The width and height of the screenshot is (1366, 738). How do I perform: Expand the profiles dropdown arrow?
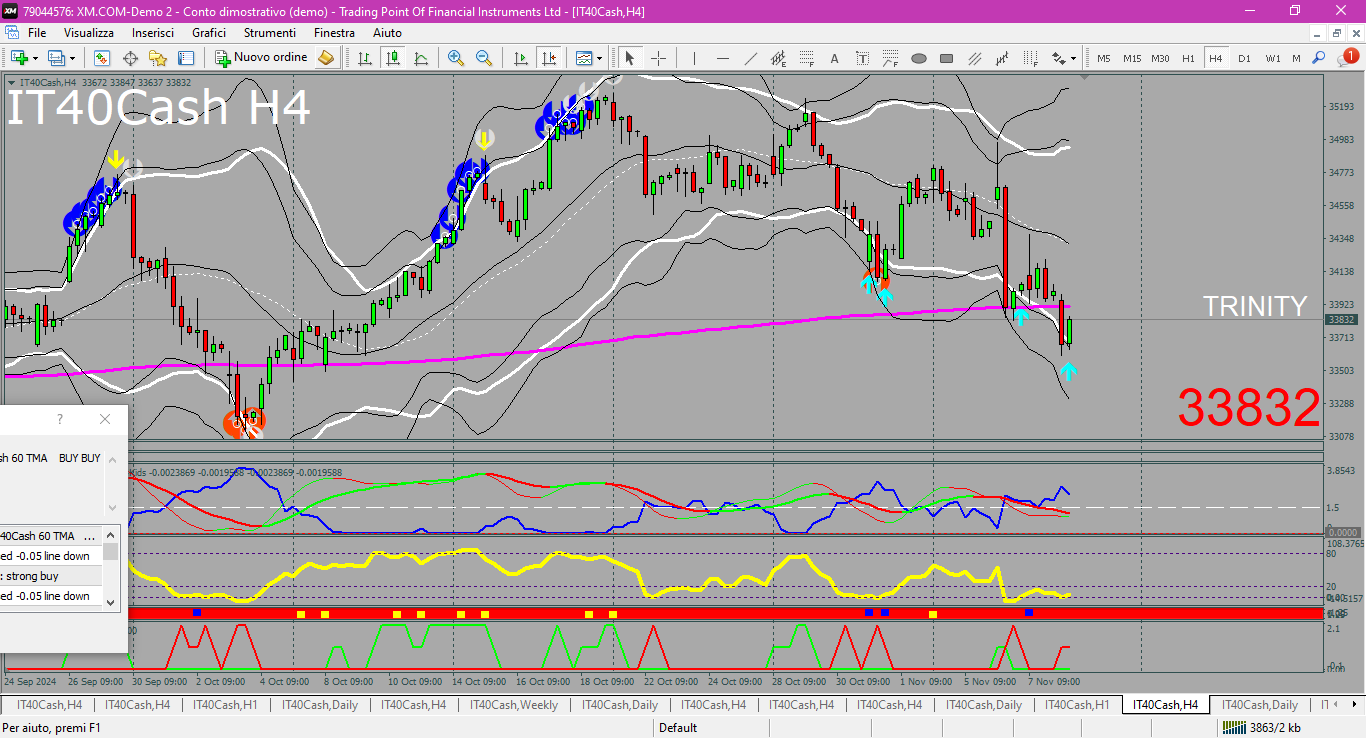click(x=72, y=58)
